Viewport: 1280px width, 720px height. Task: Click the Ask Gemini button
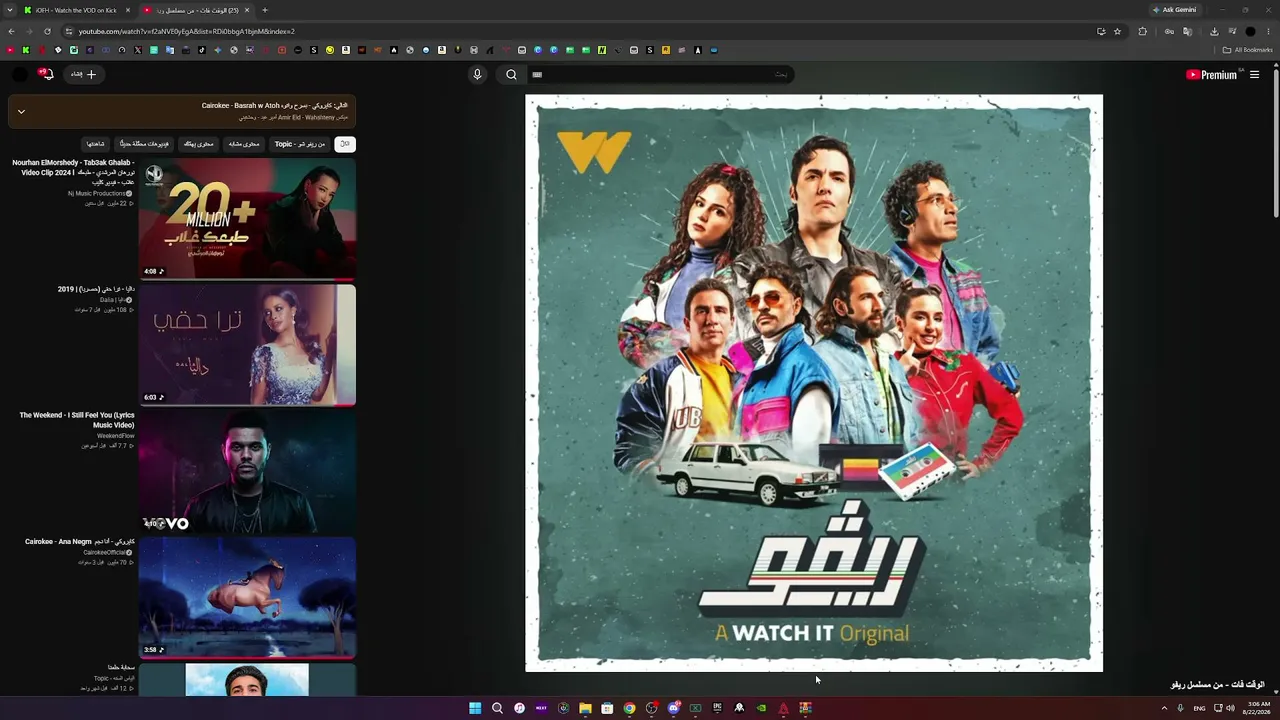coord(1174,10)
